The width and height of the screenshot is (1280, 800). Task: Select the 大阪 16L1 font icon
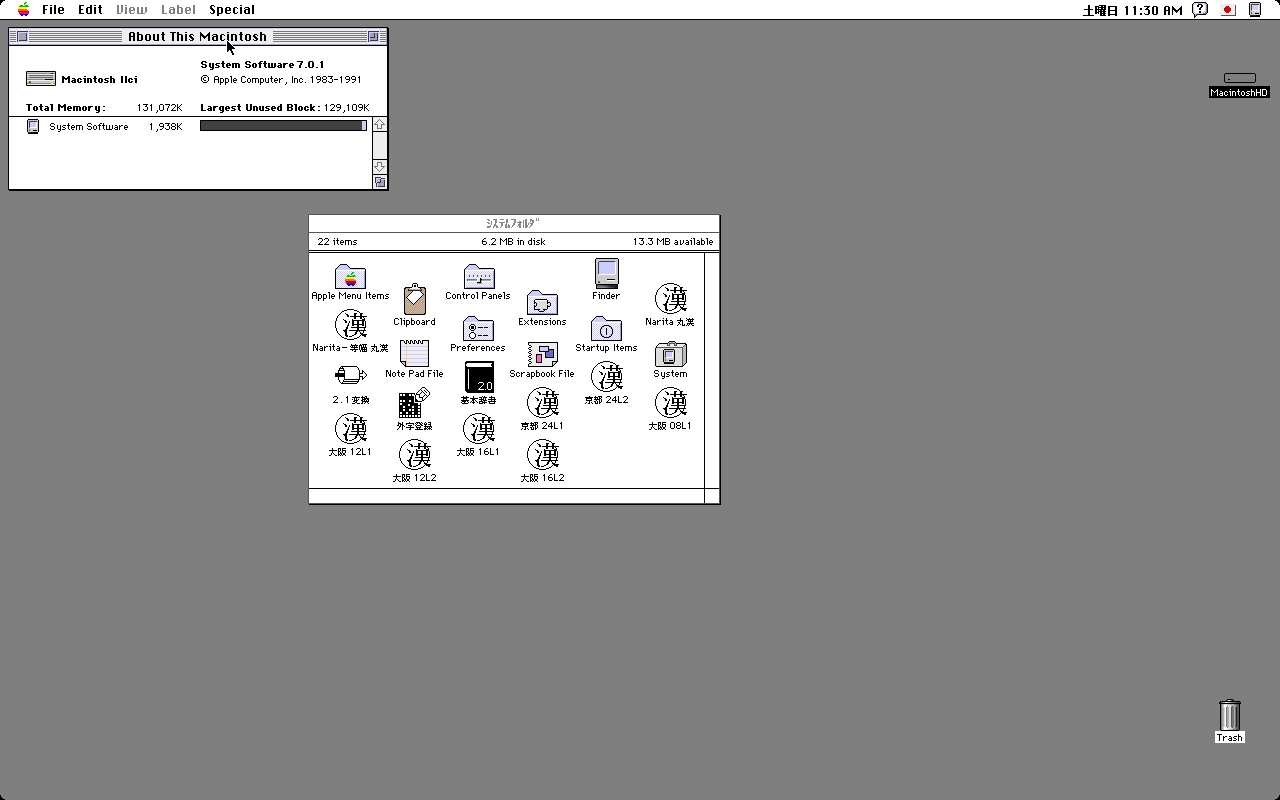click(x=478, y=429)
